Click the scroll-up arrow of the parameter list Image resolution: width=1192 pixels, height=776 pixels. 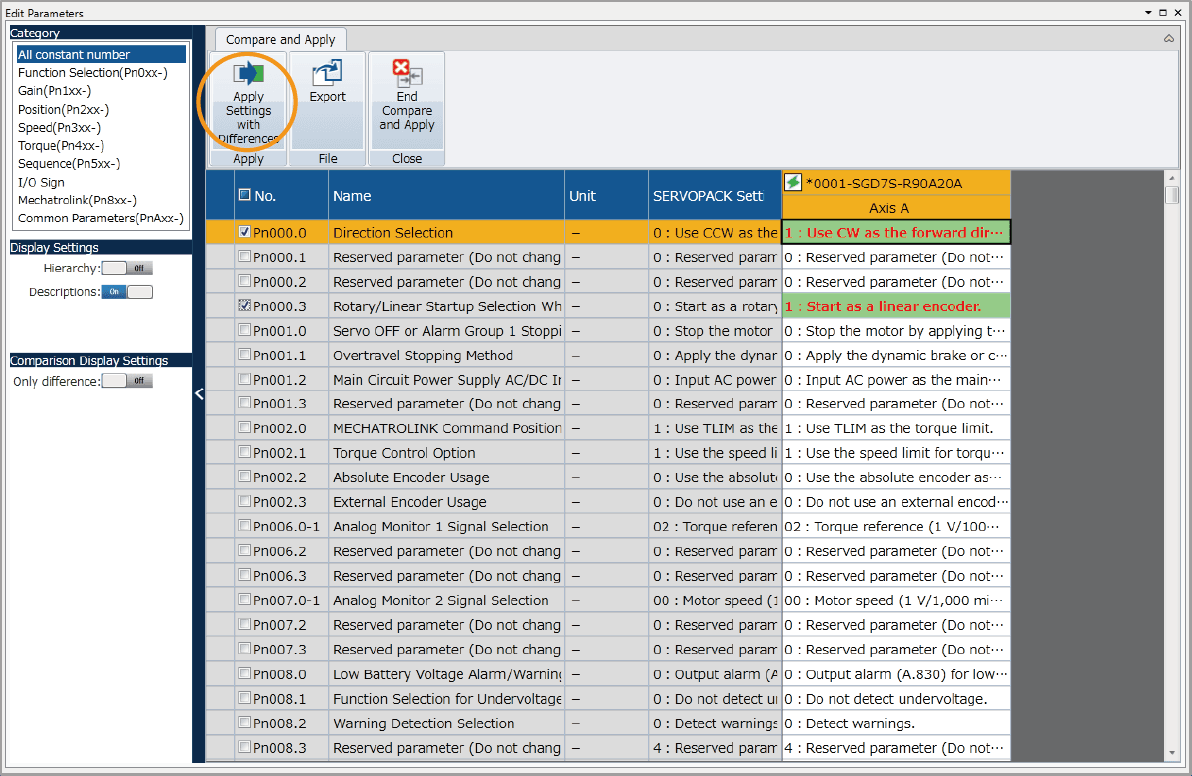tap(1172, 178)
